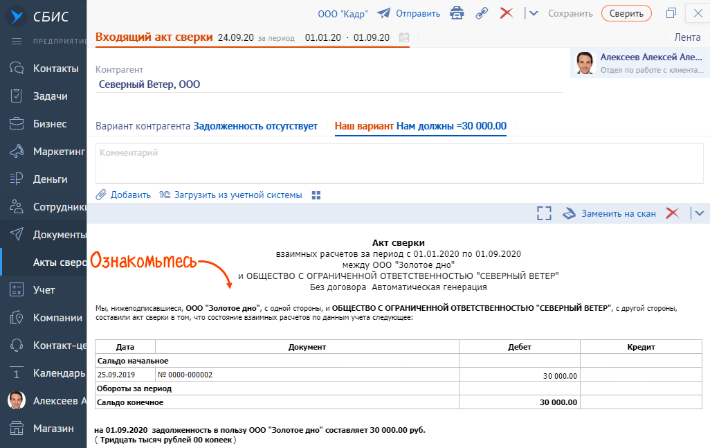
Task: Click the Календарь icon
Action: 17,373
